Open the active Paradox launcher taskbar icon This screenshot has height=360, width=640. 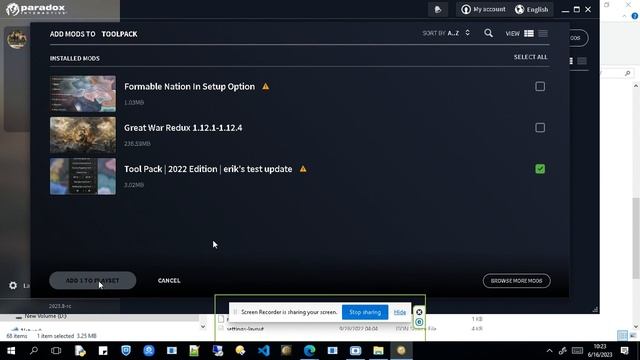point(402,351)
